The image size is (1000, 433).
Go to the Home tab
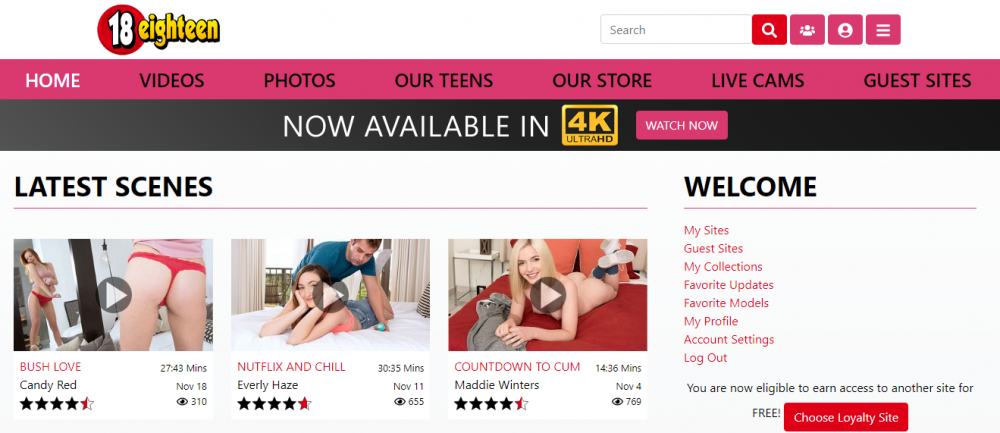52,81
